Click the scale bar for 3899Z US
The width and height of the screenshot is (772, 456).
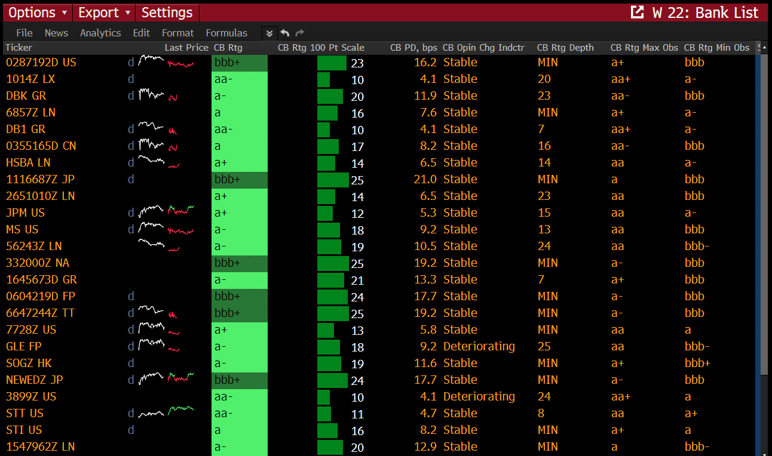click(x=323, y=397)
